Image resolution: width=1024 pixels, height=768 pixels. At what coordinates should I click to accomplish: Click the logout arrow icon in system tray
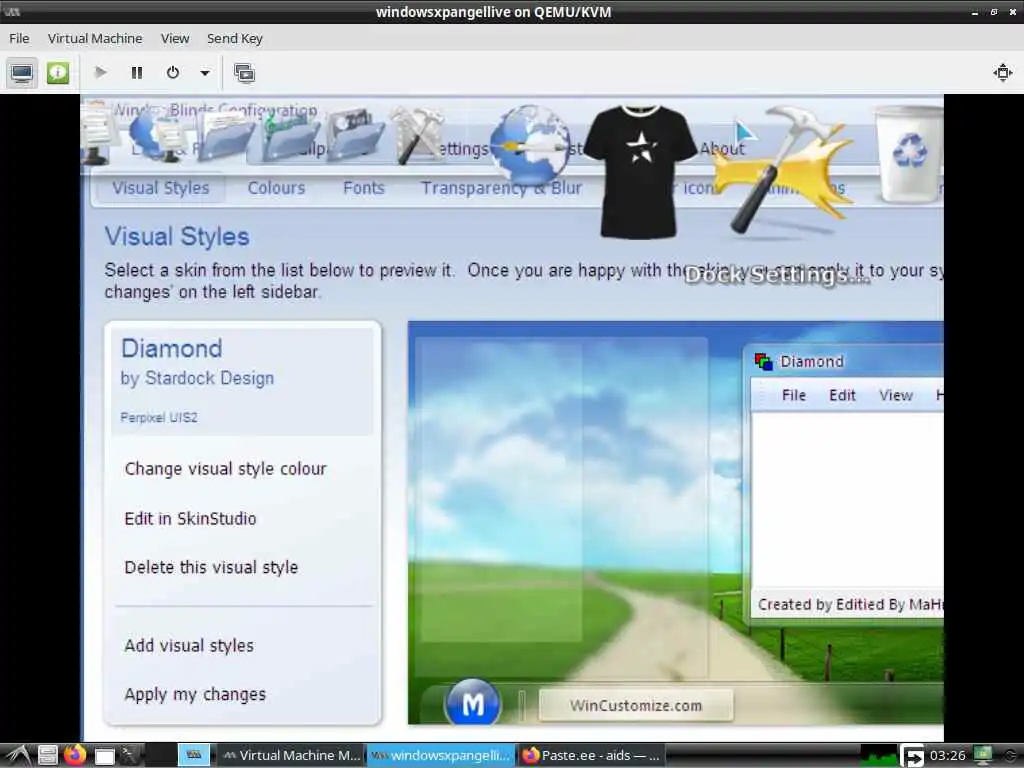coord(912,756)
